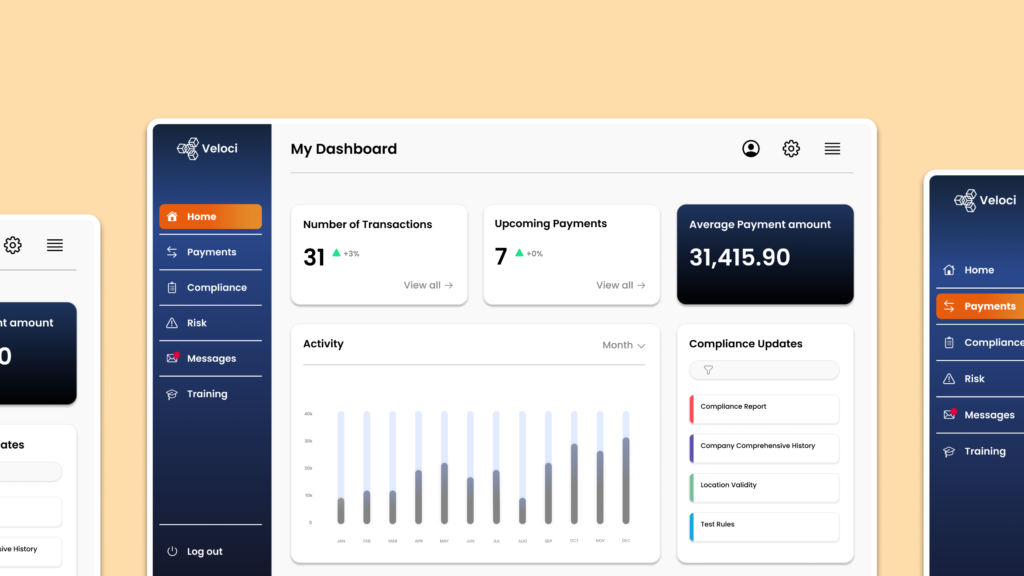
Task: Click the AUG bar in Activity chart
Action: tap(522, 511)
